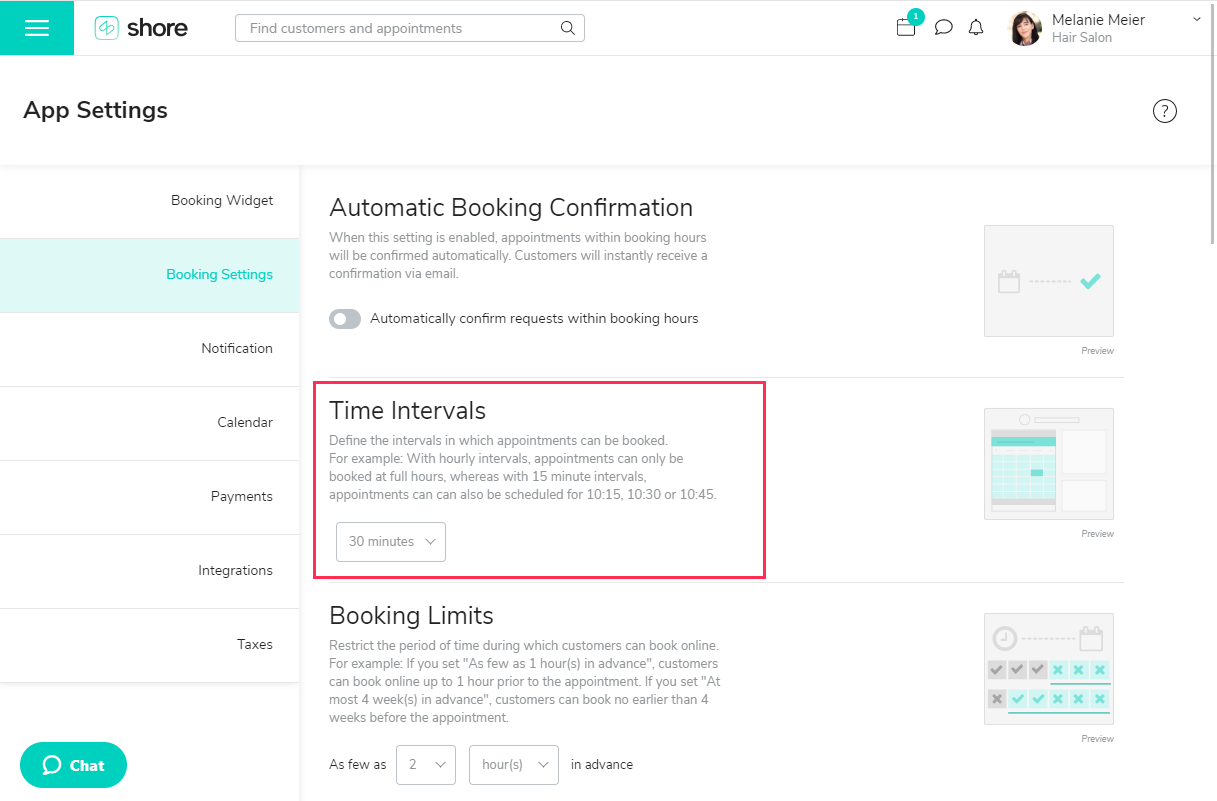This screenshot has height=801, width=1217.
Task: Click the Automatic Booking Confirmation heading
Action: tap(511, 208)
